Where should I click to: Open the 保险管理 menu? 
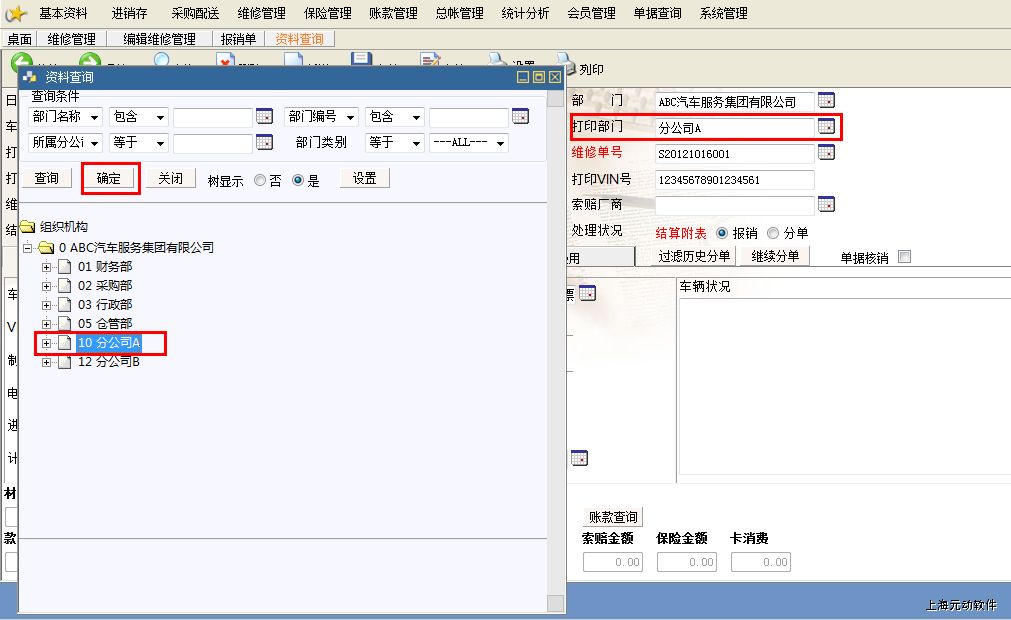pyautogui.click(x=327, y=14)
